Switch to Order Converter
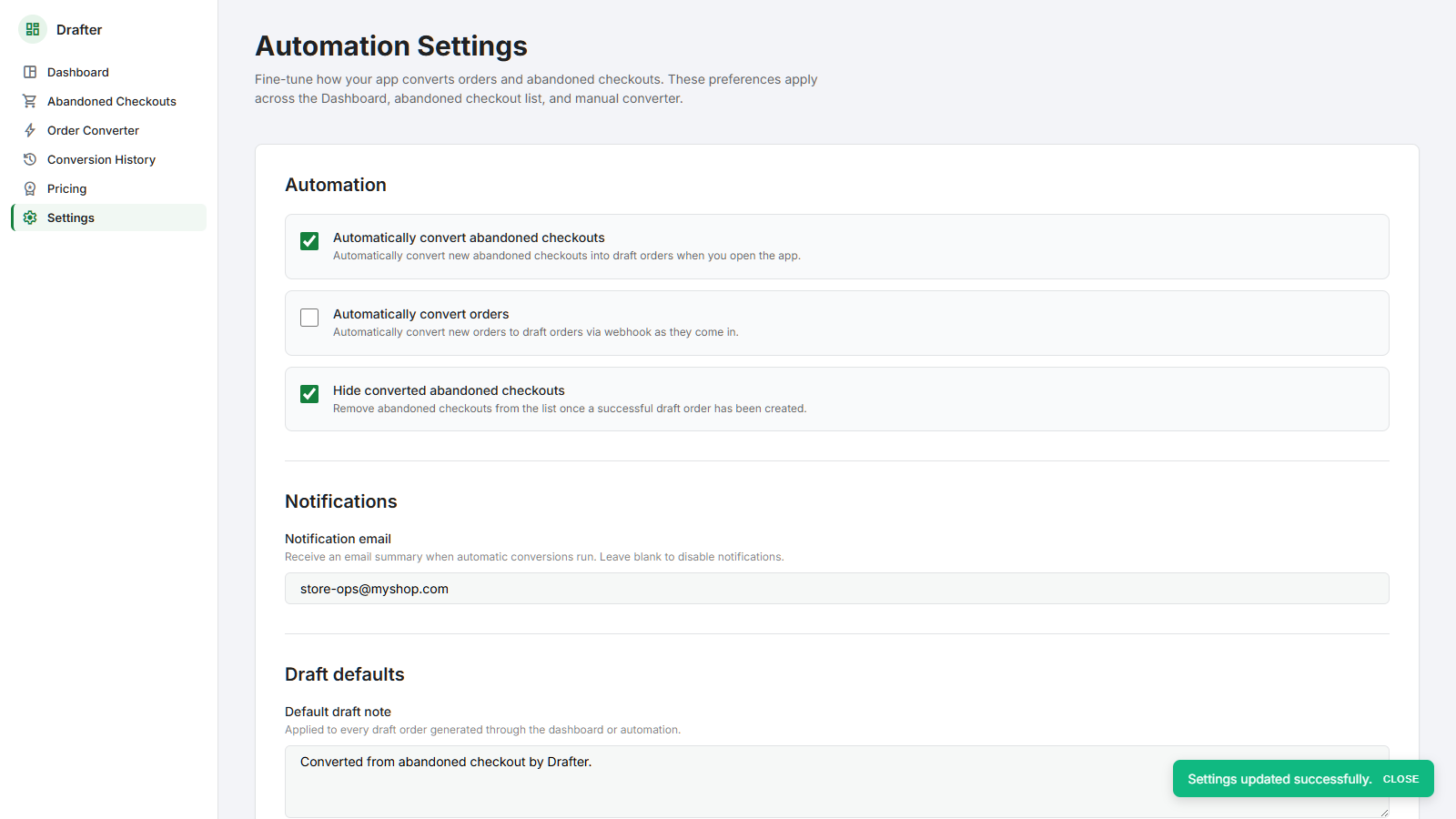This screenshot has height=819, width=1456. [93, 130]
